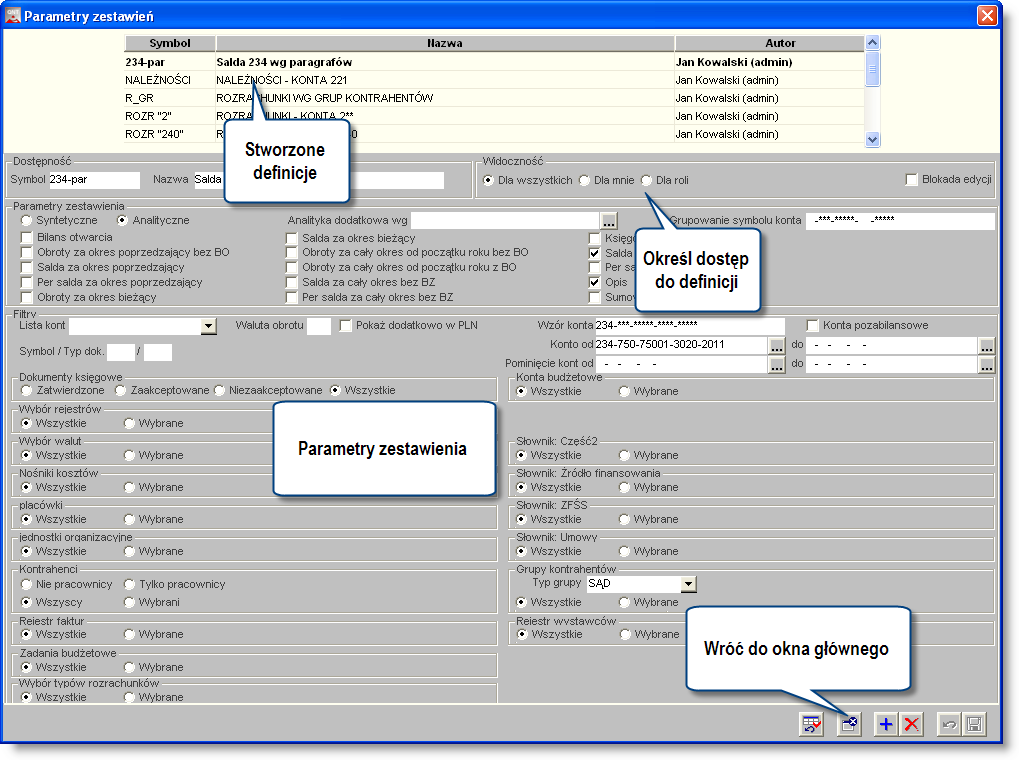Click the Waluta obrotu input field
Image resolution: width=1019 pixels, height=760 pixels.
click(x=319, y=326)
